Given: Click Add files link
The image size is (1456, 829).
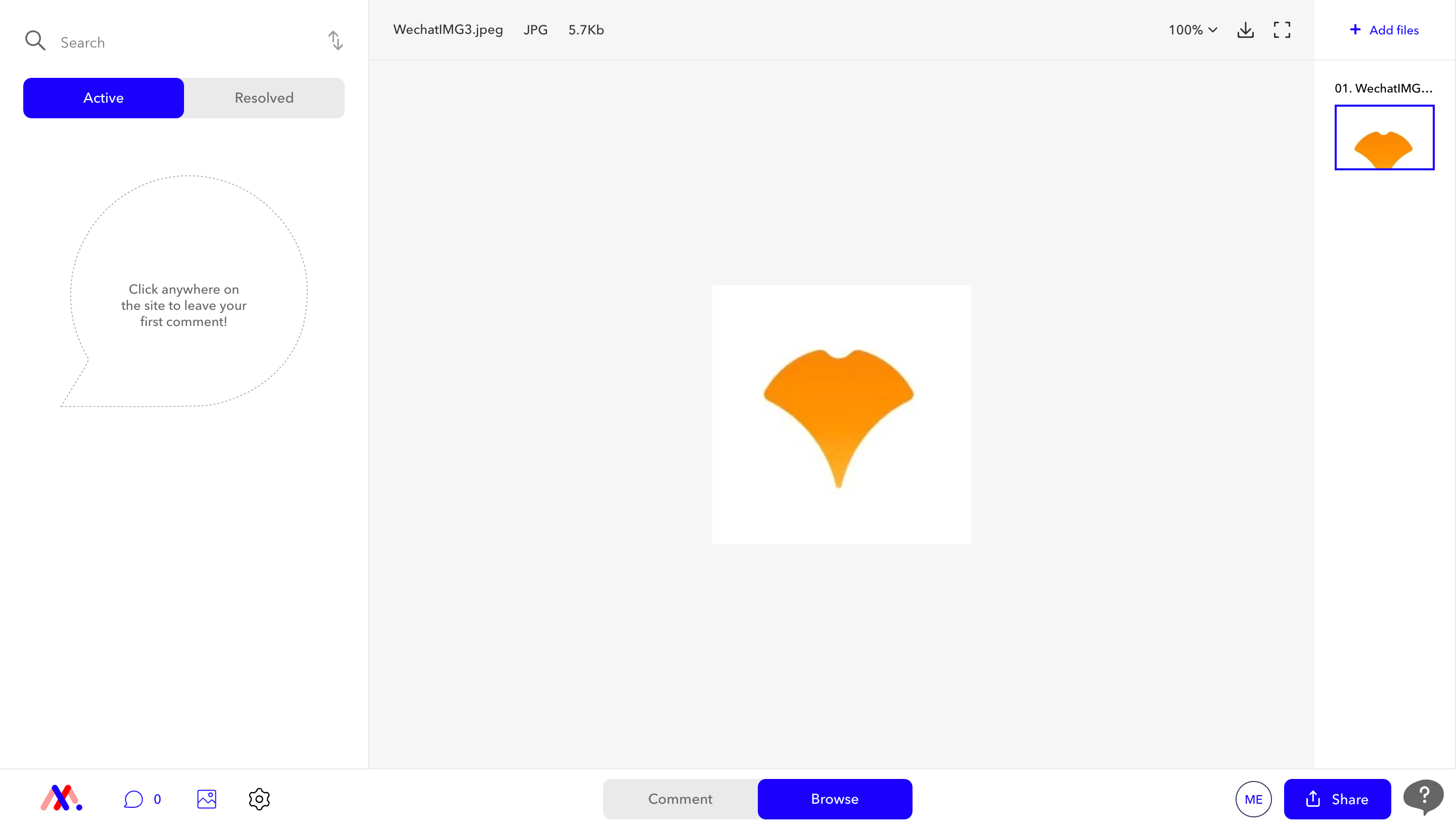Looking at the screenshot, I should [x=1384, y=30].
